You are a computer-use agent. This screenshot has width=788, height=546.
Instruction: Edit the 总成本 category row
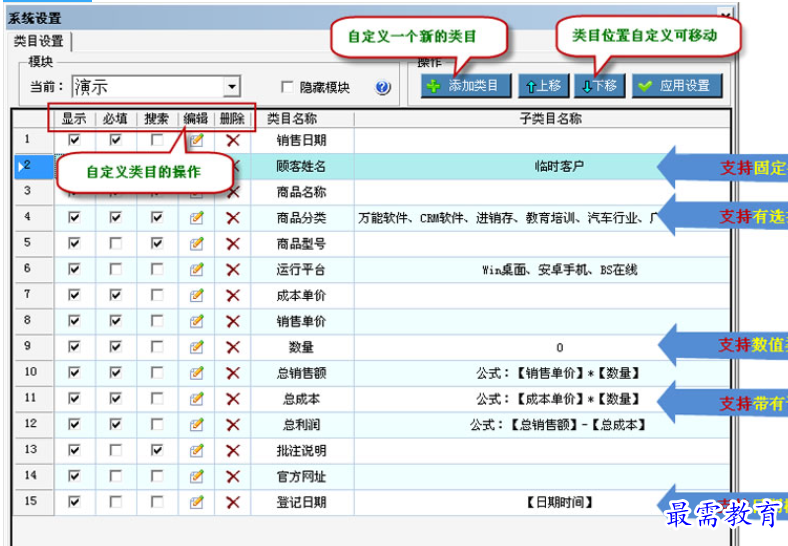point(196,399)
